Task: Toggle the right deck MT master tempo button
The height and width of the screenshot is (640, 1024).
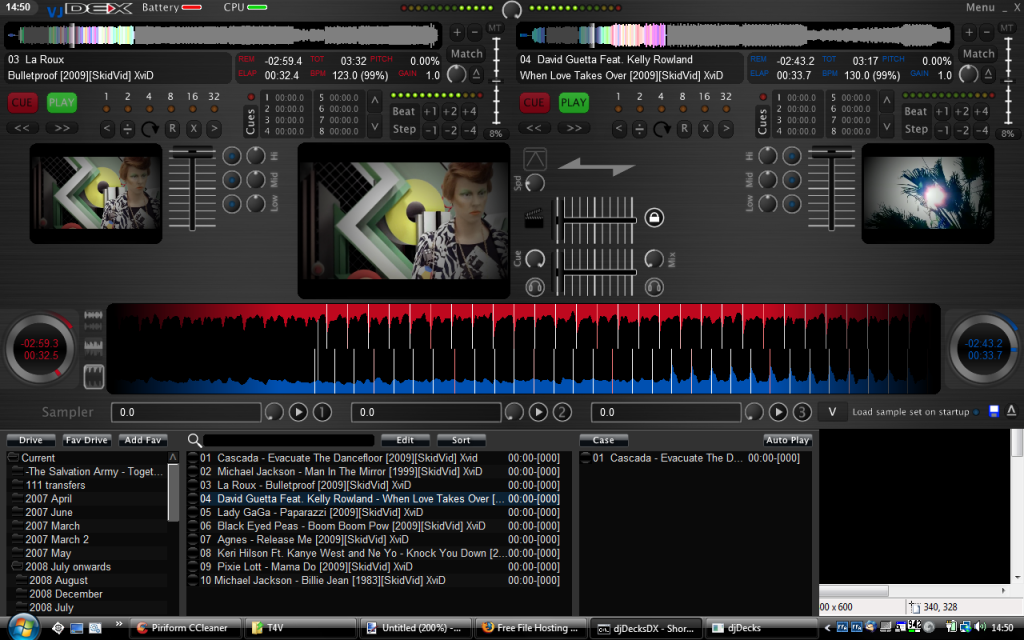Action: click(x=1007, y=29)
